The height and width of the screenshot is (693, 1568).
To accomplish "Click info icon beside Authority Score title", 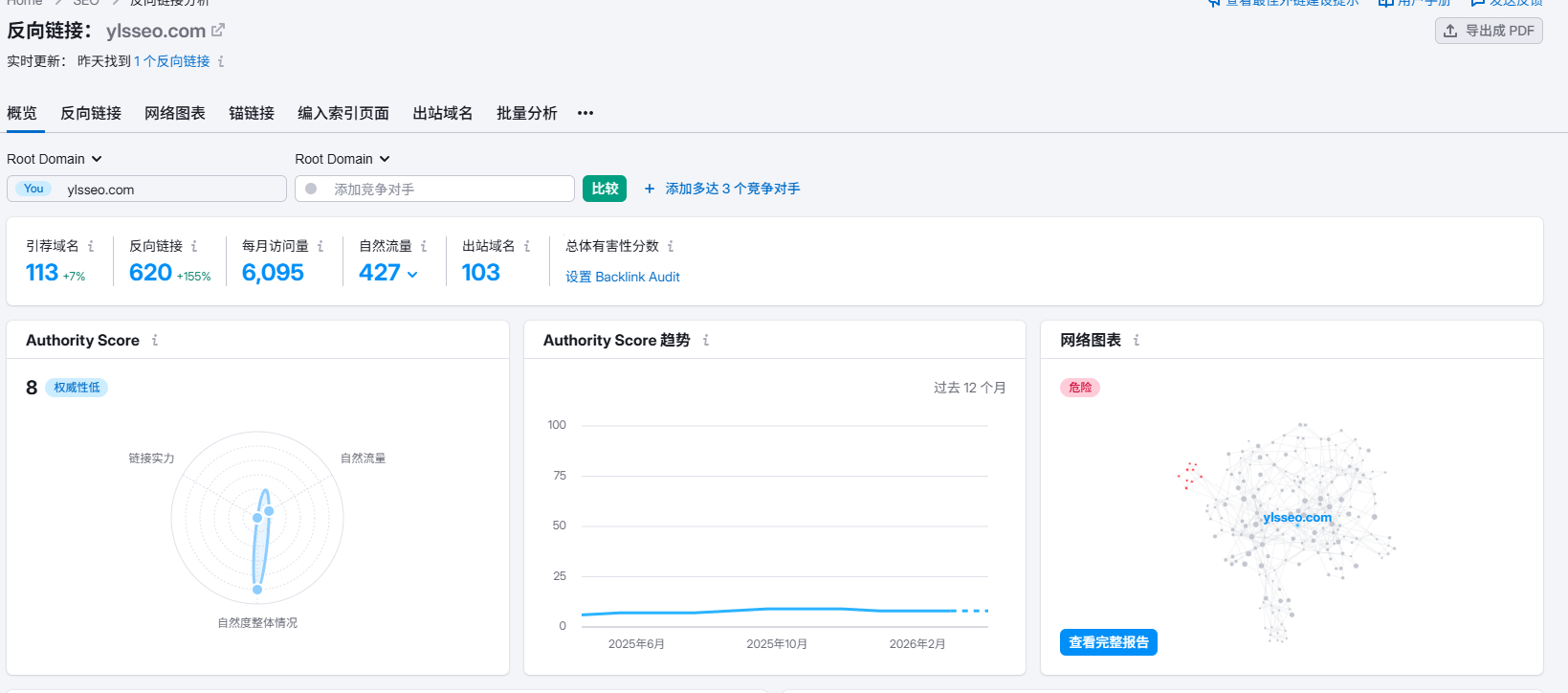I will (155, 340).
